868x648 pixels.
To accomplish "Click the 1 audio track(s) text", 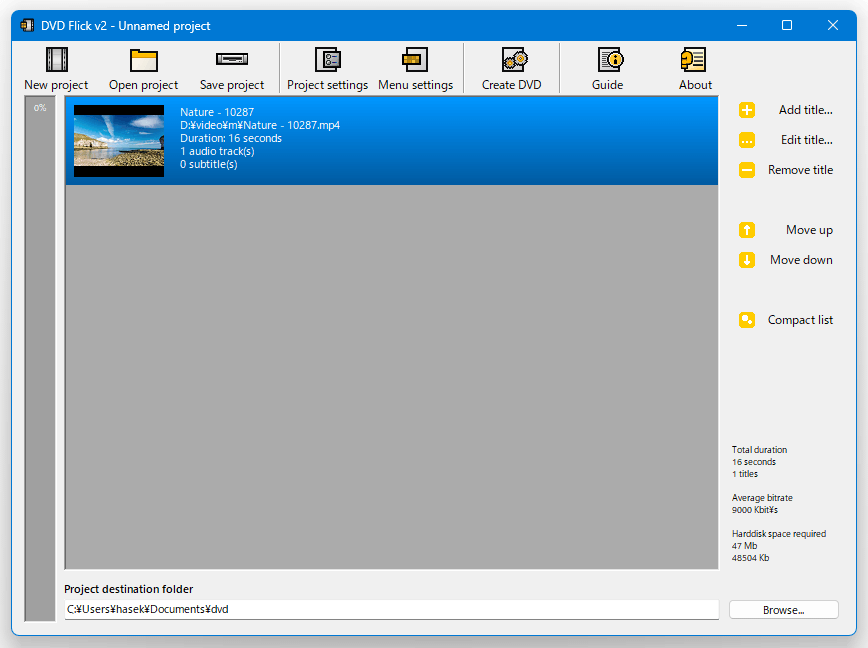I will (x=217, y=151).
